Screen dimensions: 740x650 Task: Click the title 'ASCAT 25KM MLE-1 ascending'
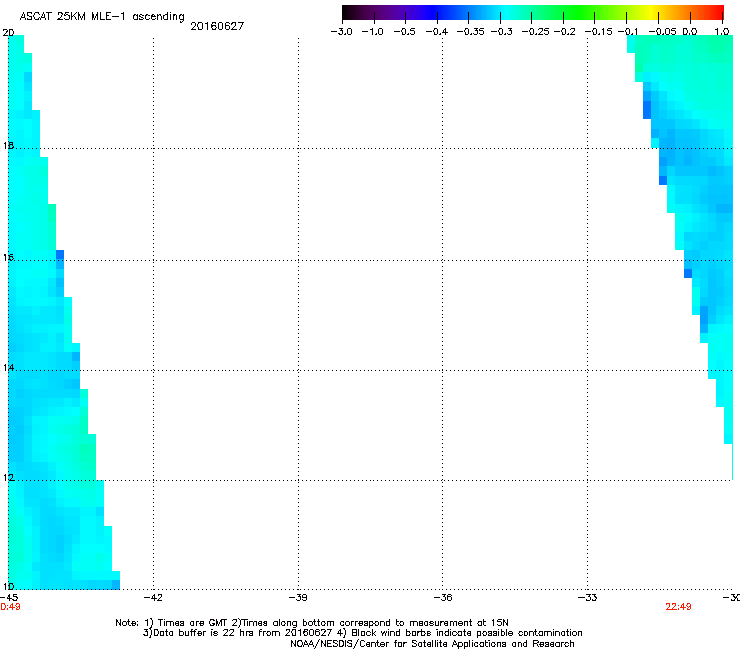102,16
